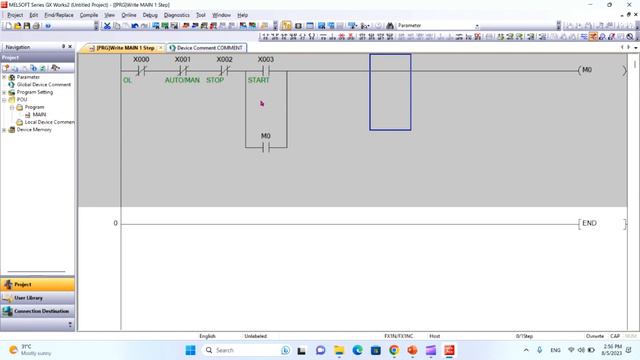The height and width of the screenshot is (360, 640).
Task: Select MAIN program in tree
Action: point(39,115)
